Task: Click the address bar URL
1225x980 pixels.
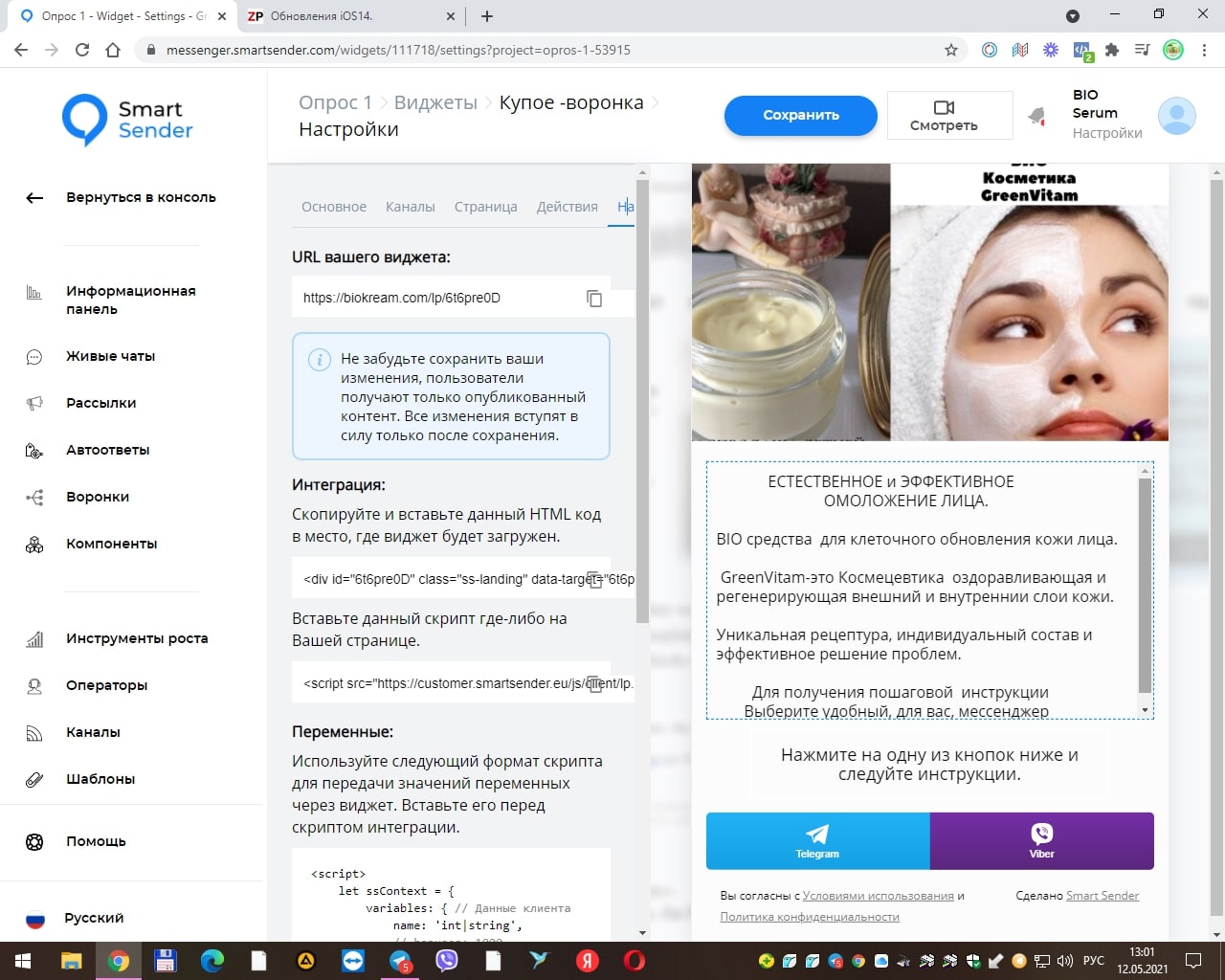Action: tap(398, 50)
